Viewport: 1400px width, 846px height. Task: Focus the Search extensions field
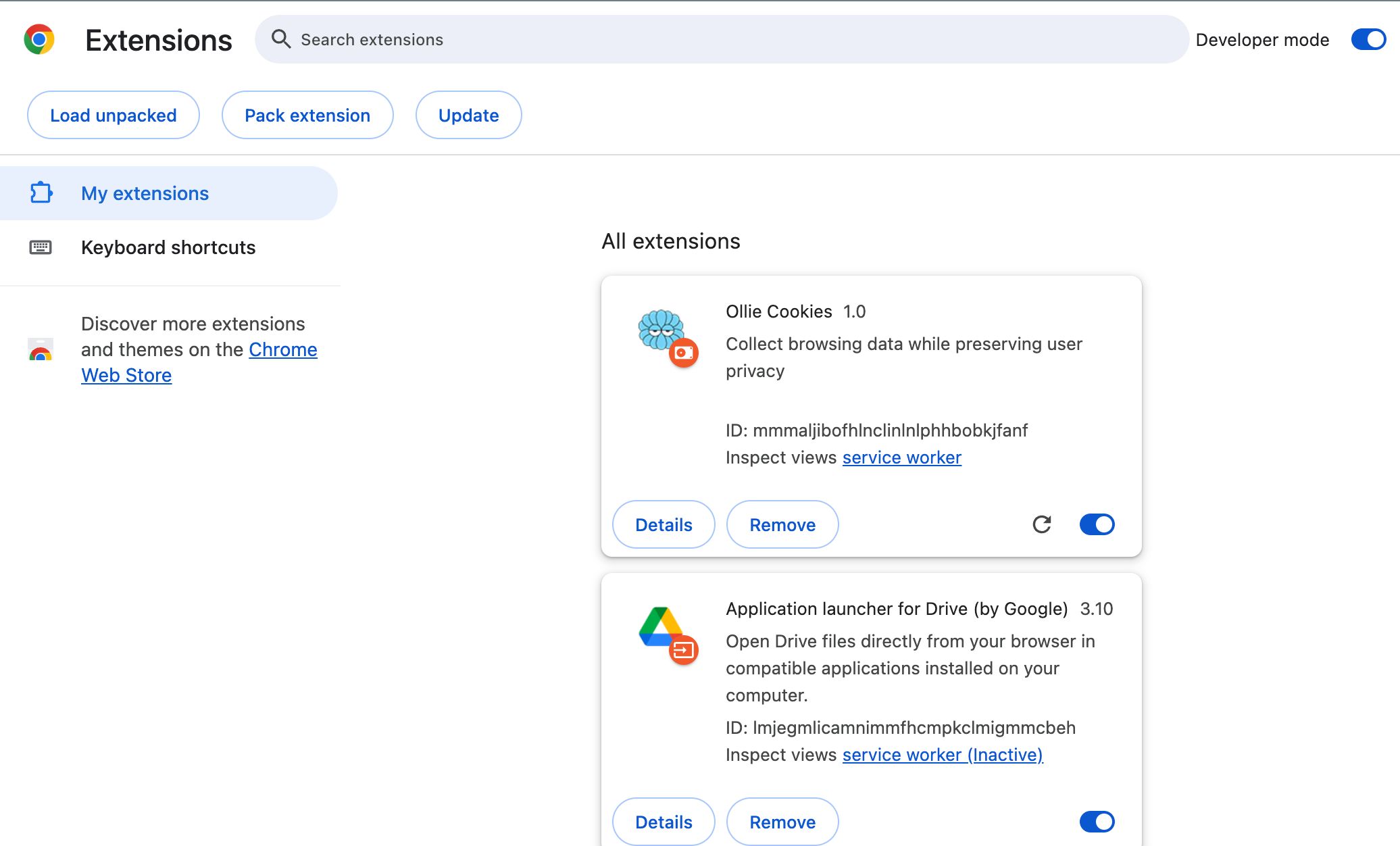pos(722,40)
